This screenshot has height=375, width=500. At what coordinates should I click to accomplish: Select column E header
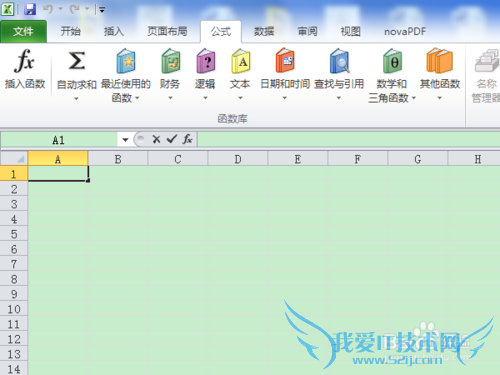coord(298,159)
